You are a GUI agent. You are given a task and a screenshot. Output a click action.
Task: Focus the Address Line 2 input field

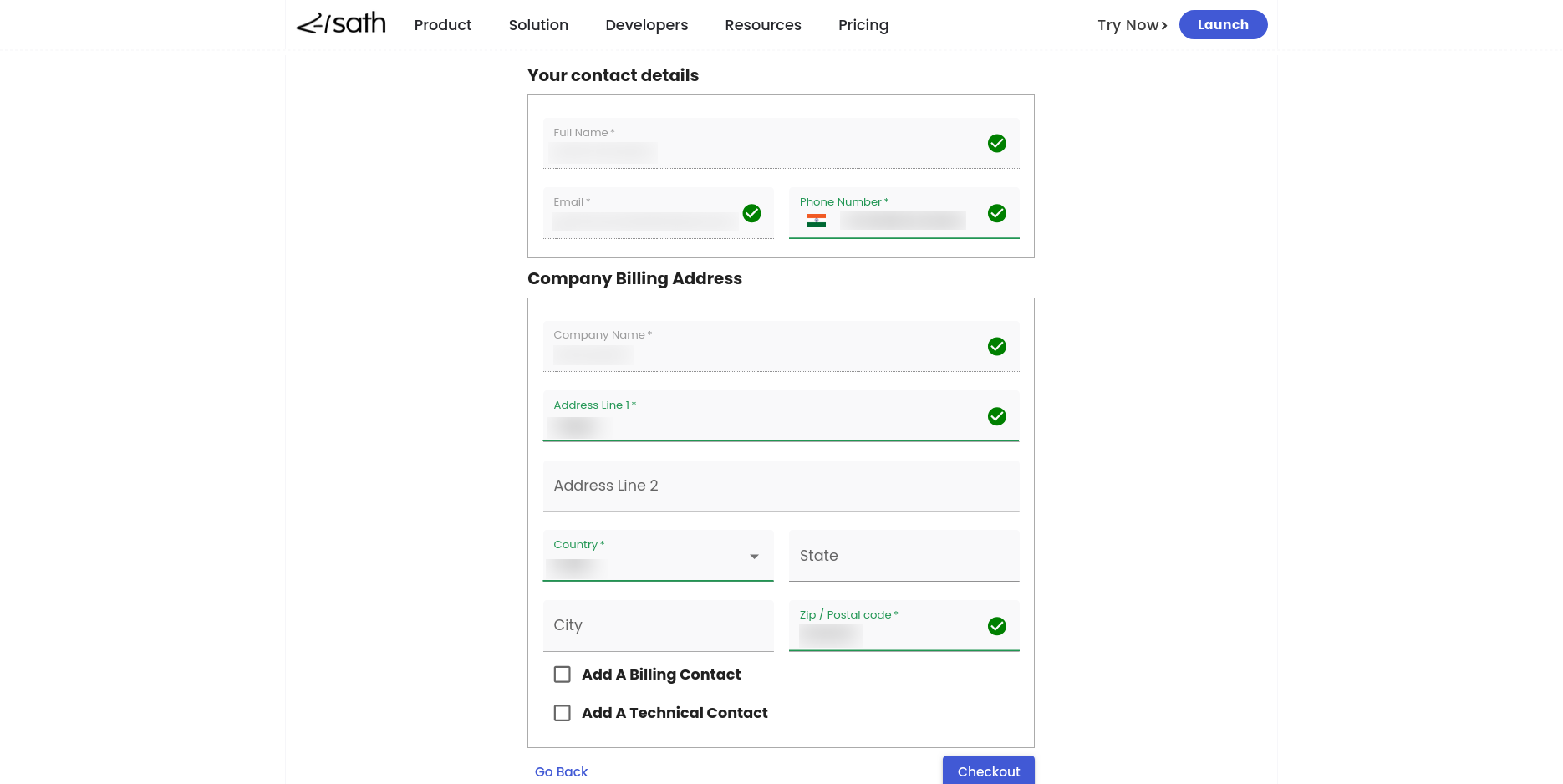tap(781, 486)
